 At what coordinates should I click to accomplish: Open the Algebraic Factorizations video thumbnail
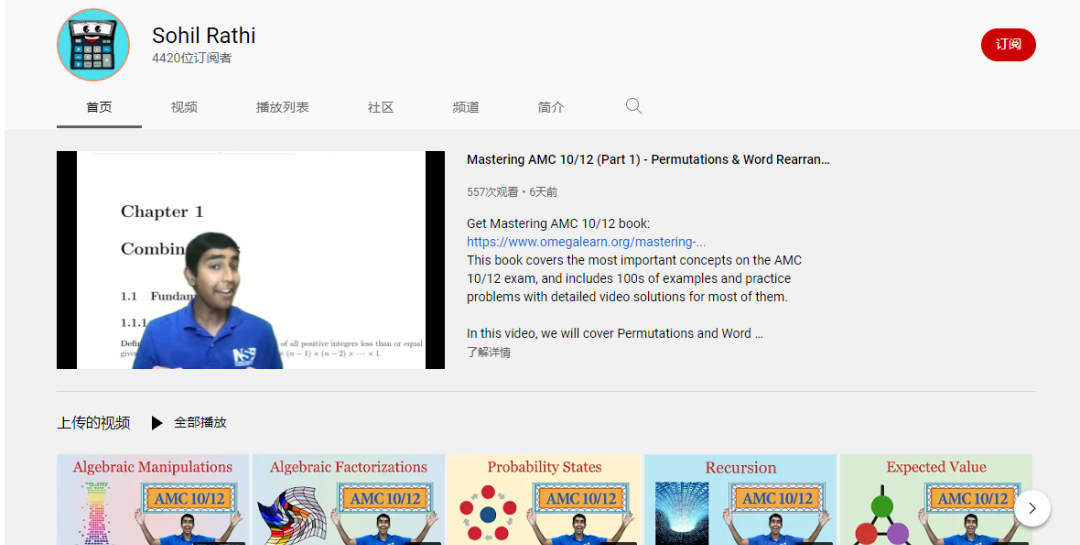349,500
